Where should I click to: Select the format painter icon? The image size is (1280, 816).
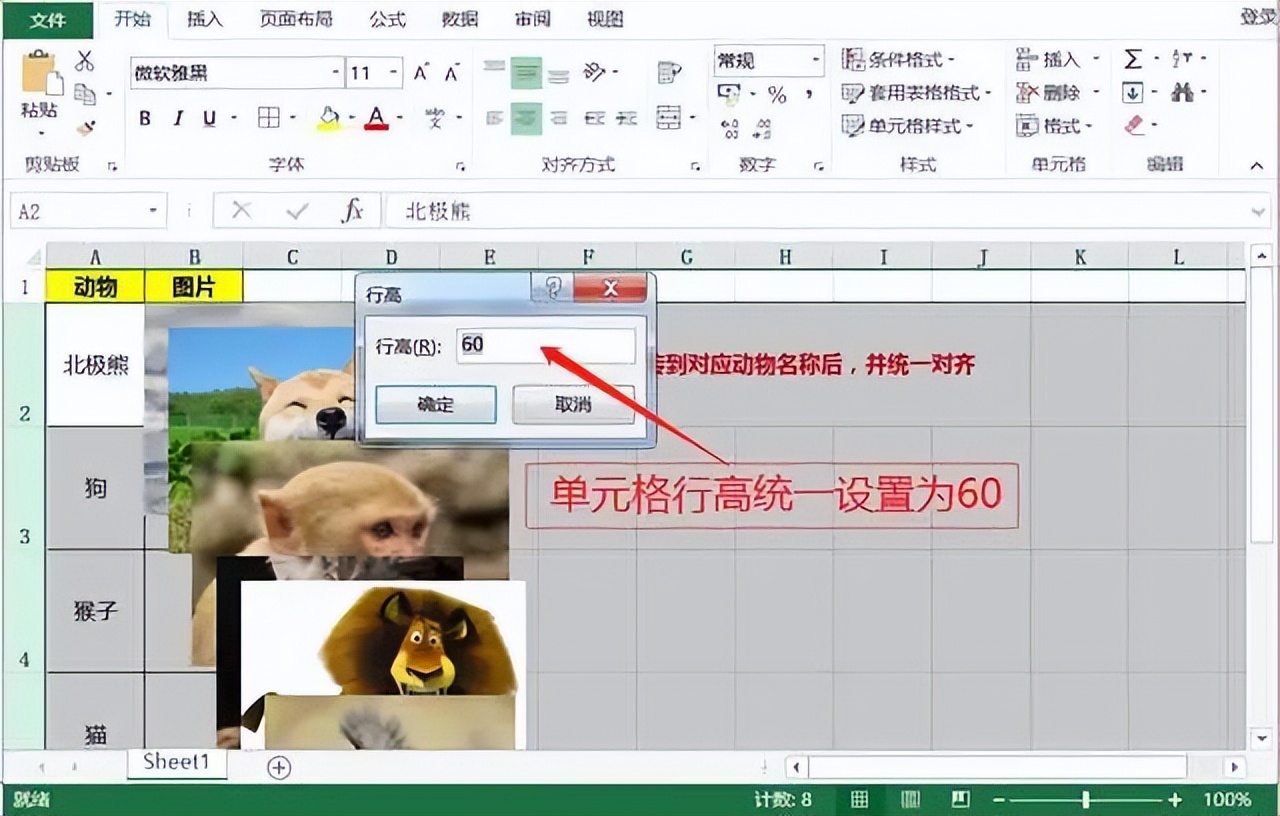[x=84, y=128]
